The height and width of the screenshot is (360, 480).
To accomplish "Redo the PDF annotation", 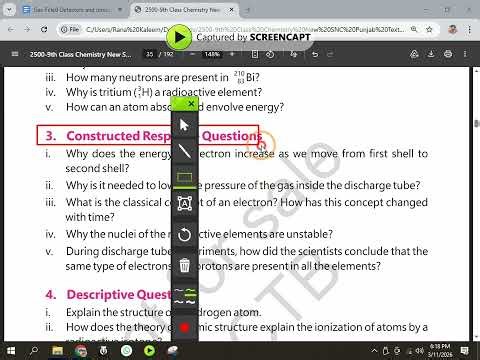I will click(330, 54).
